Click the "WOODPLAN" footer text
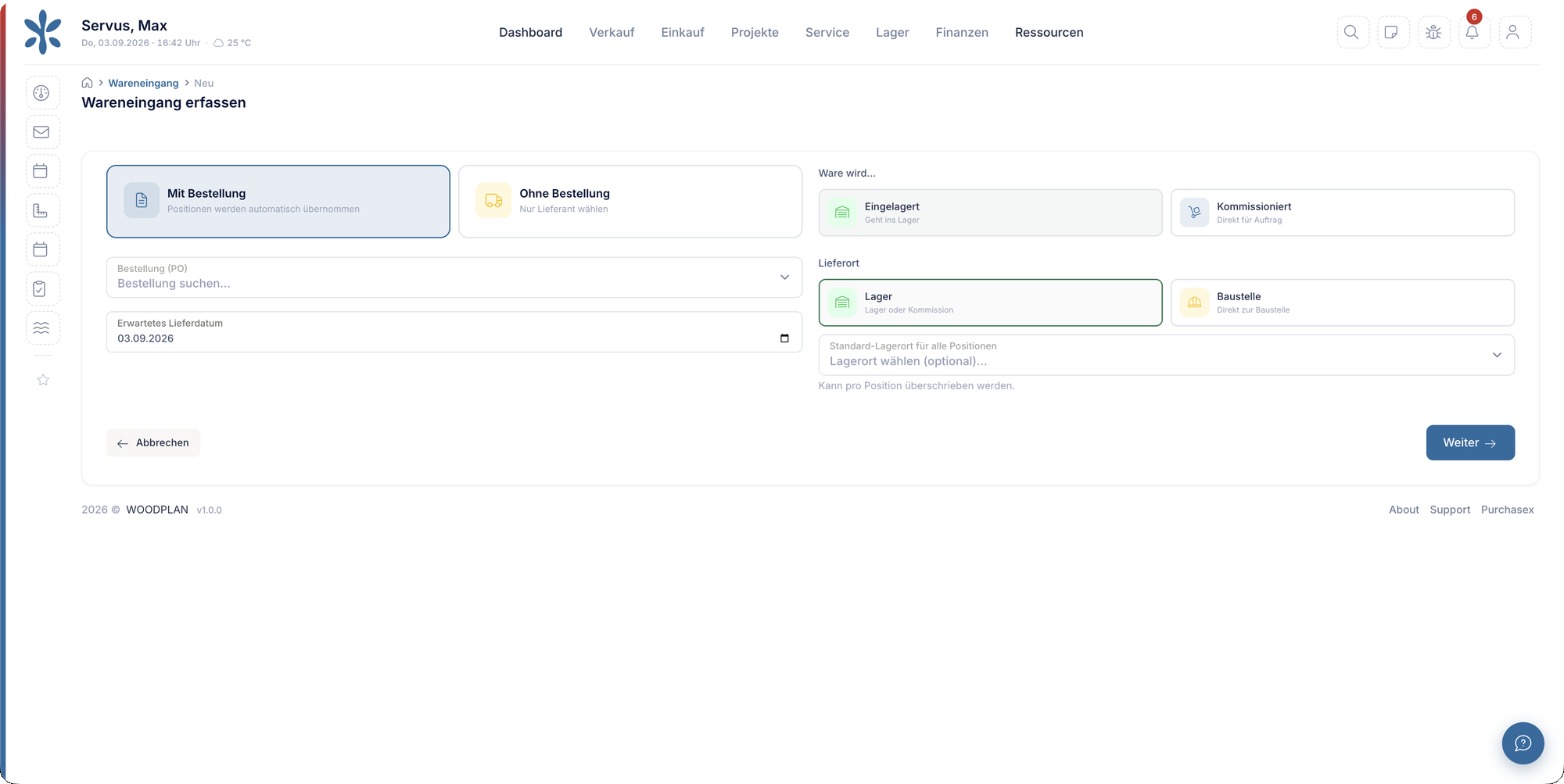The width and height of the screenshot is (1564, 784). (157, 510)
